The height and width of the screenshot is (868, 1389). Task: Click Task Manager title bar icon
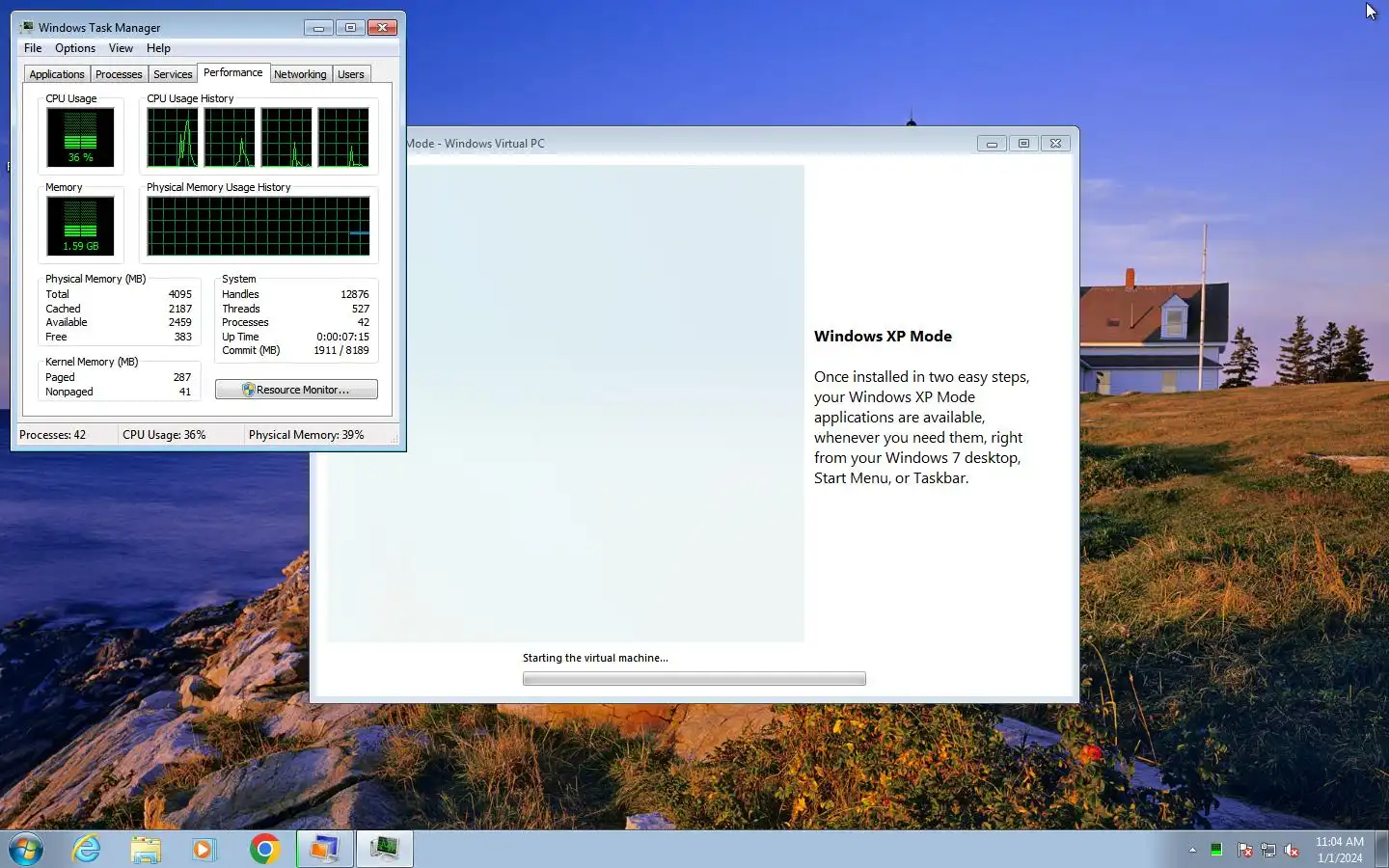pos(27,27)
